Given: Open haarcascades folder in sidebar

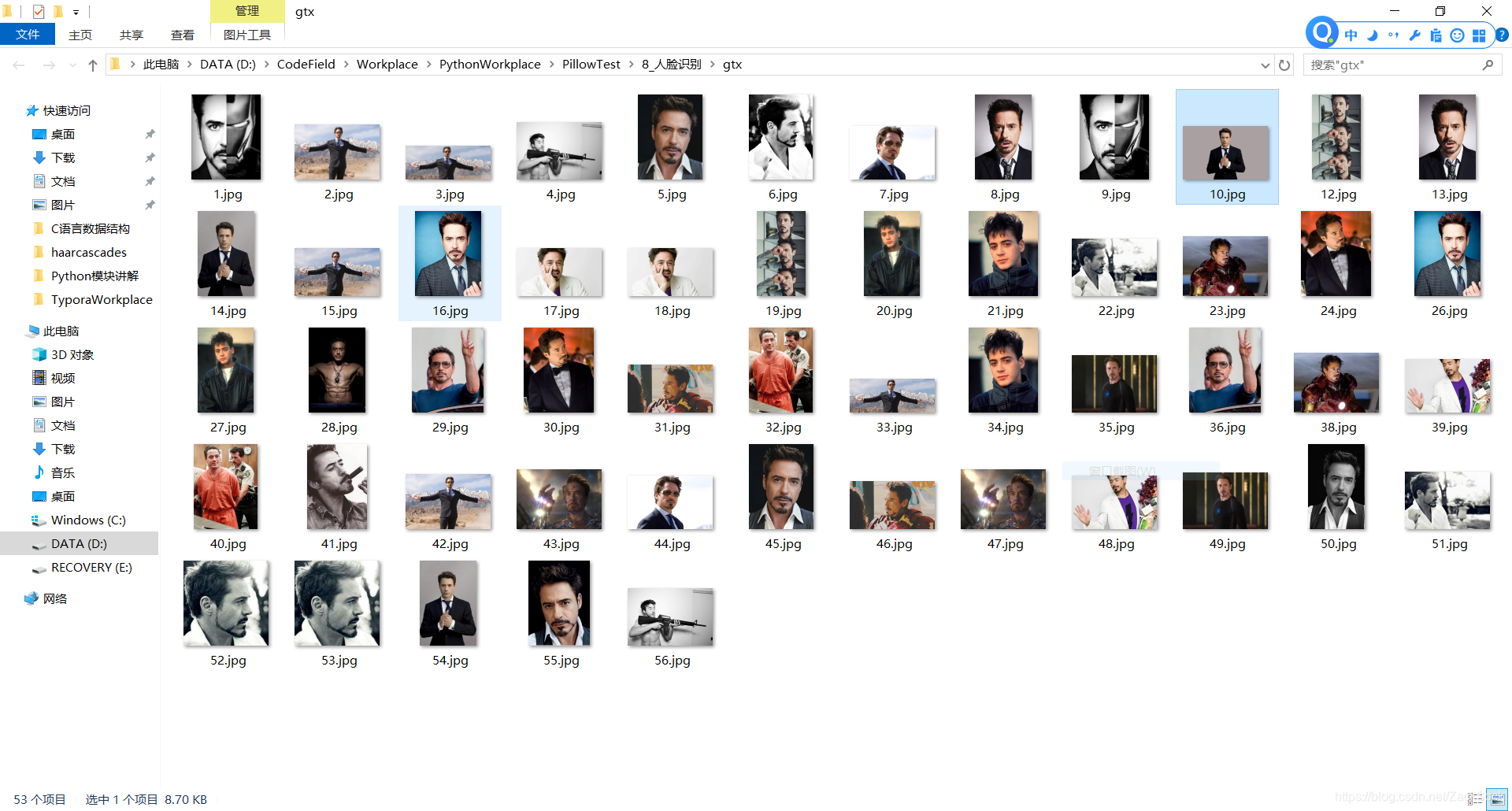Looking at the screenshot, I should pos(88,253).
